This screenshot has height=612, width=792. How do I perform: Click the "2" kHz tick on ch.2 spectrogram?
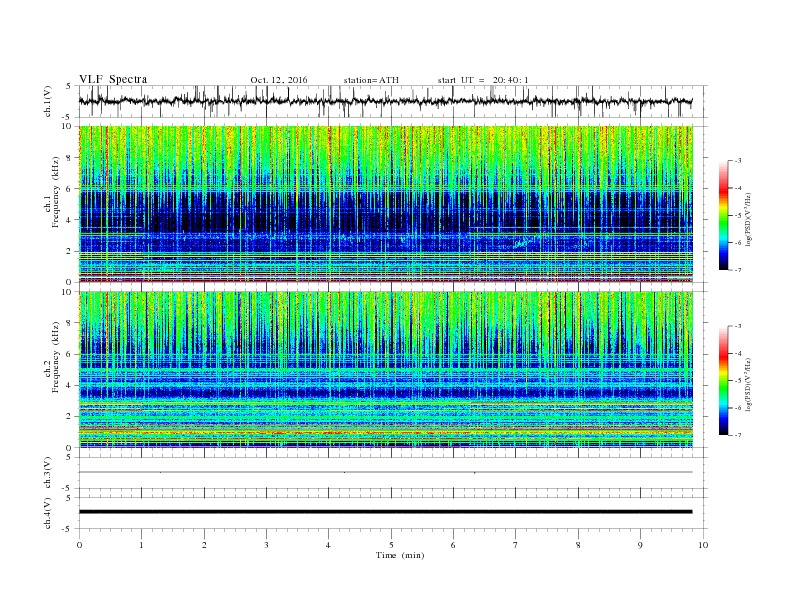click(x=70, y=417)
